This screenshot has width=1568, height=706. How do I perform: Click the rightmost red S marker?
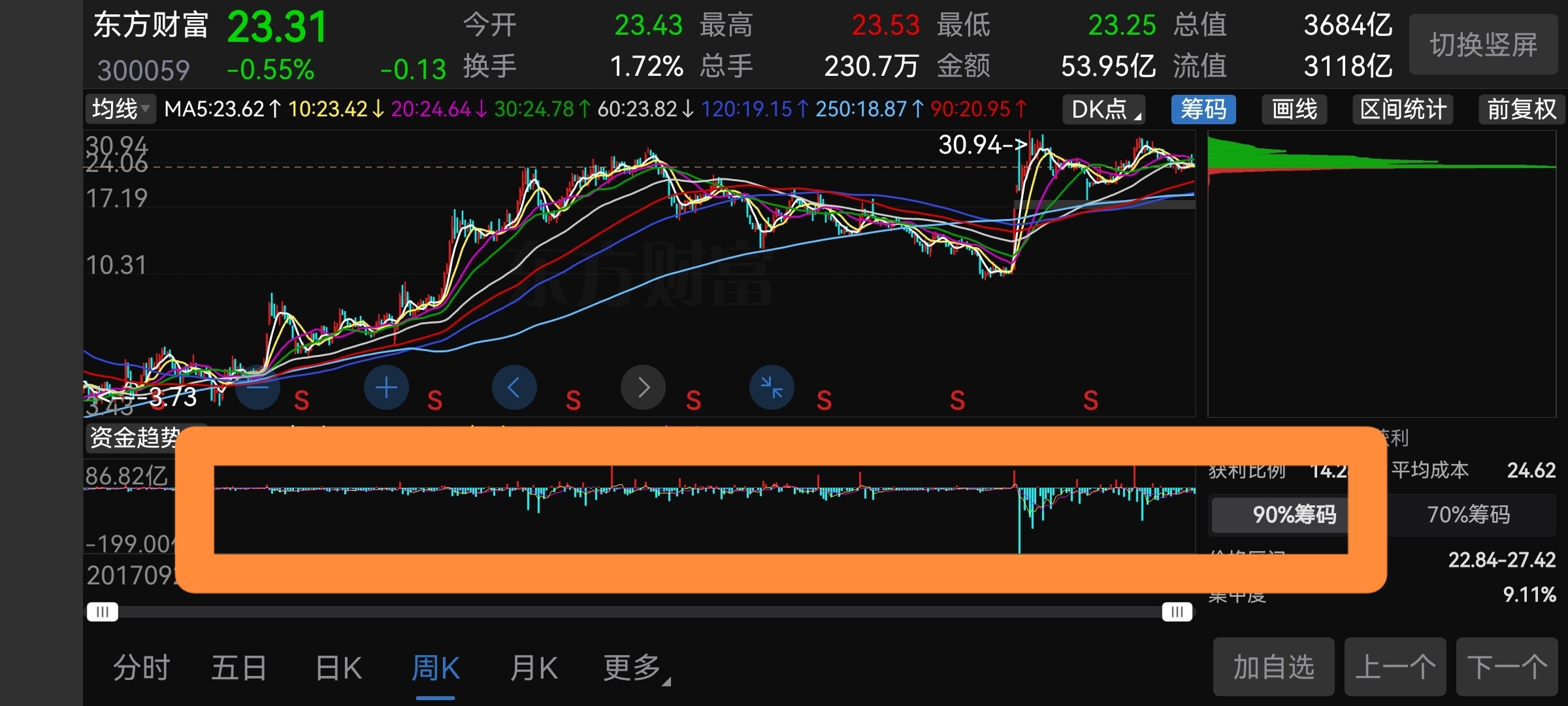click(1090, 400)
